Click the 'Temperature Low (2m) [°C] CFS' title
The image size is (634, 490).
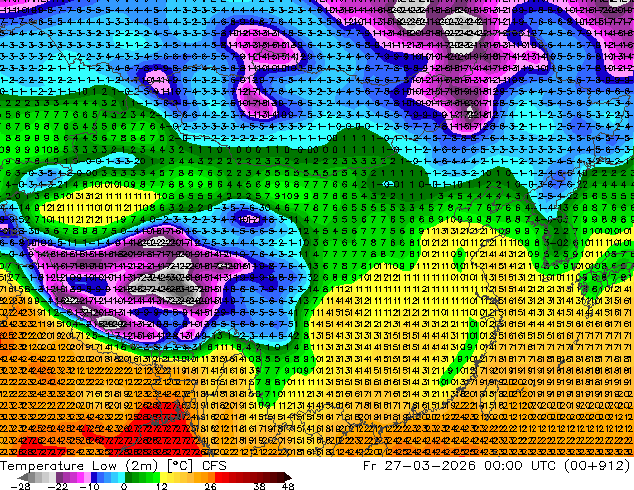click(x=113, y=466)
